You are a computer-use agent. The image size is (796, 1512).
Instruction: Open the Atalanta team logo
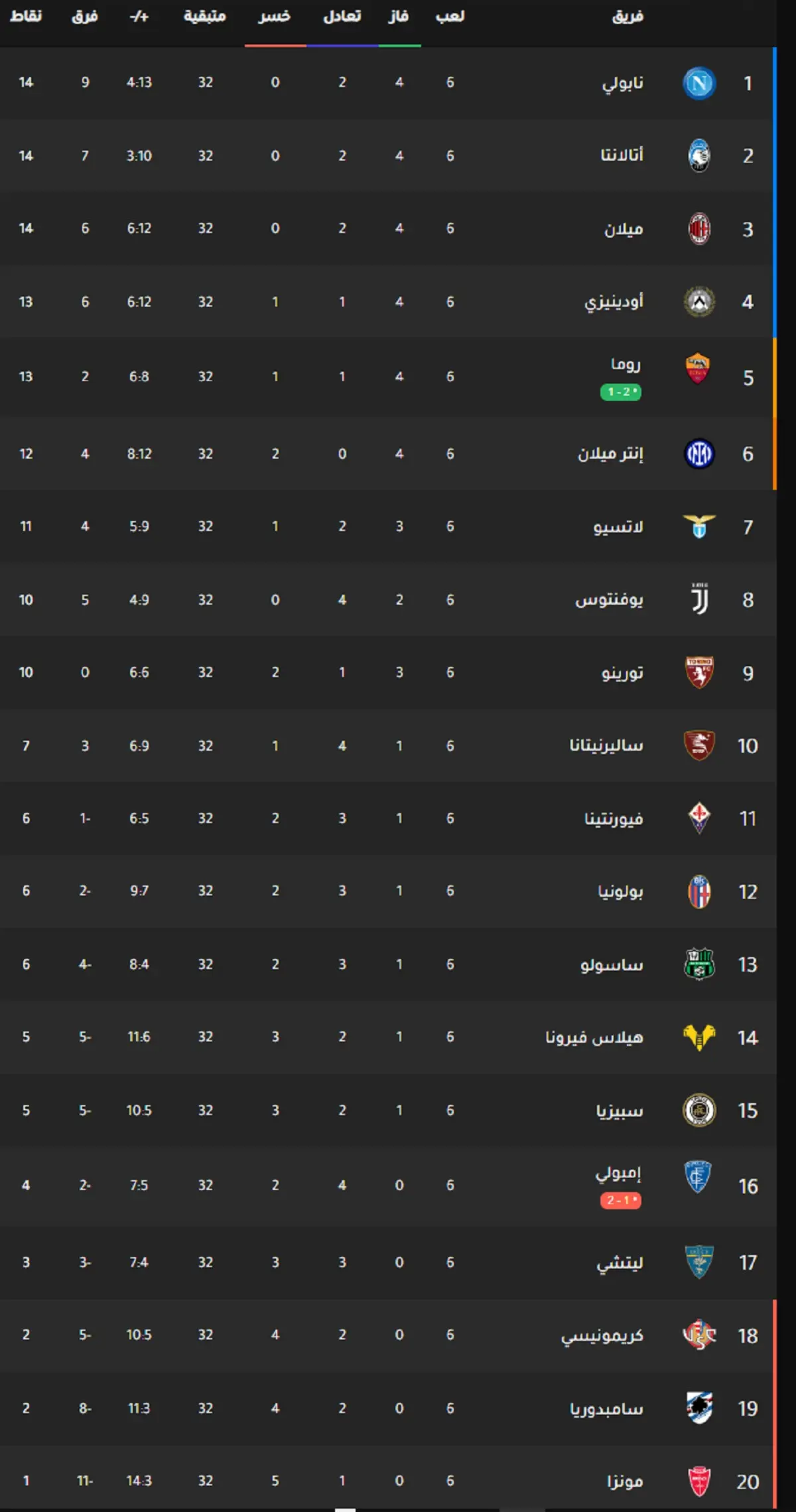(x=699, y=156)
